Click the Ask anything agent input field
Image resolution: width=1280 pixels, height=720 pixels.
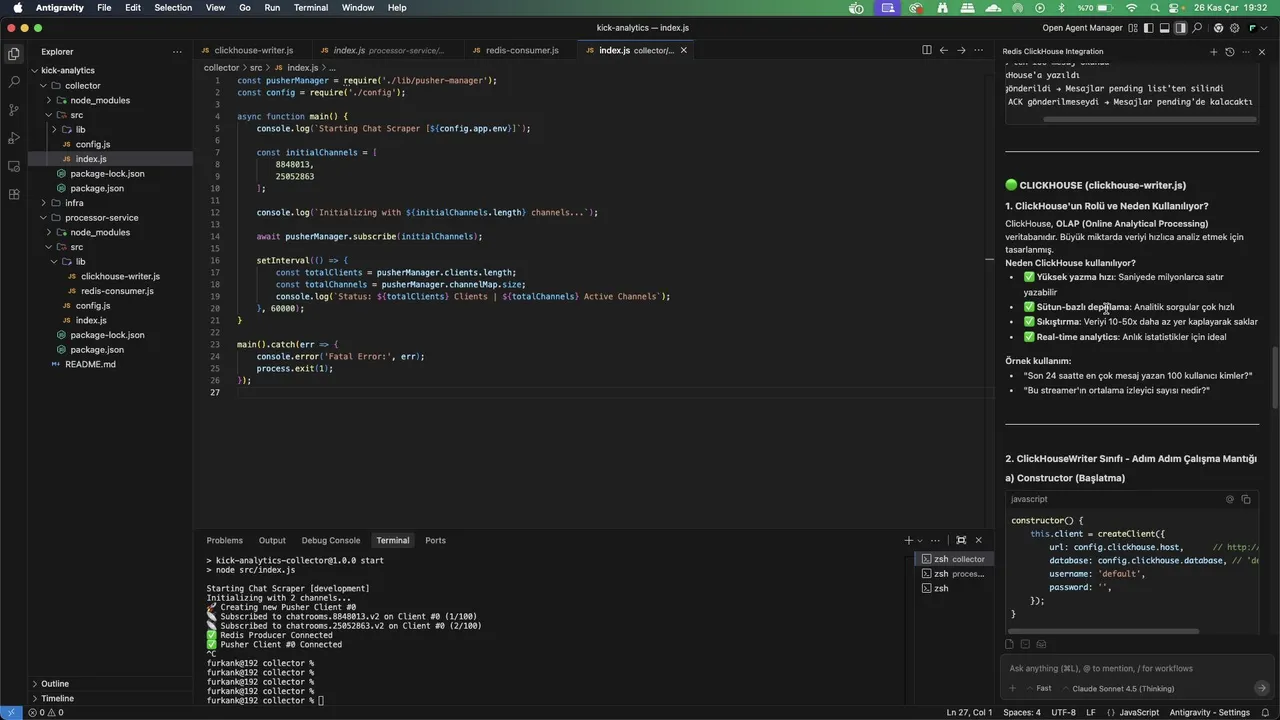(x=1136, y=668)
